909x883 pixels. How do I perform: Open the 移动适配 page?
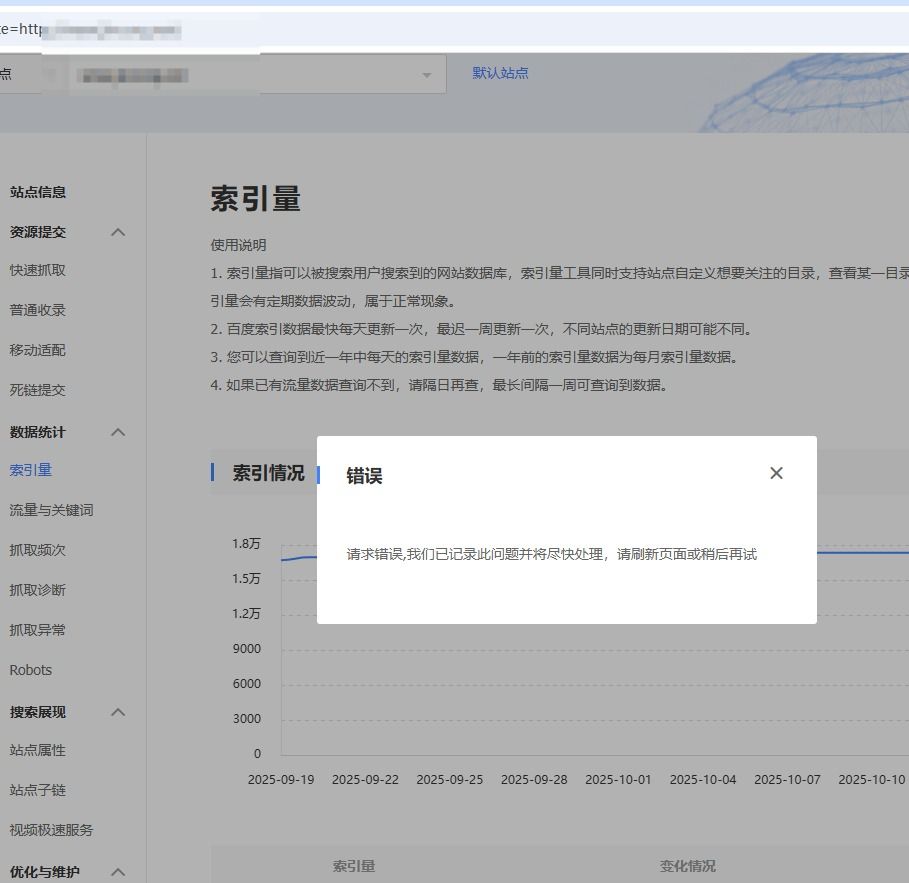[x=38, y=350]
